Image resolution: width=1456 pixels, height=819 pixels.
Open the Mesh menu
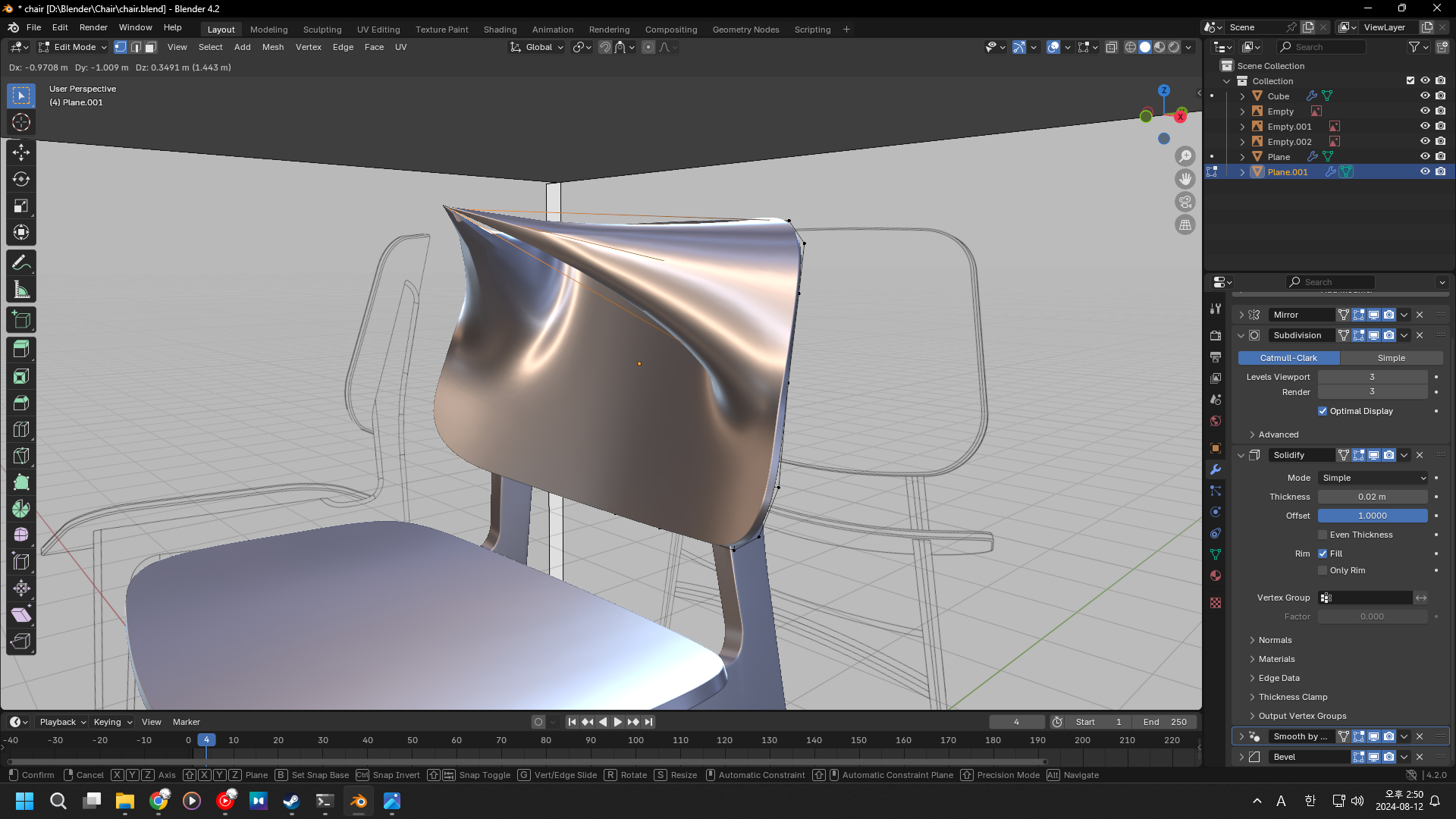tap(272, 47)
